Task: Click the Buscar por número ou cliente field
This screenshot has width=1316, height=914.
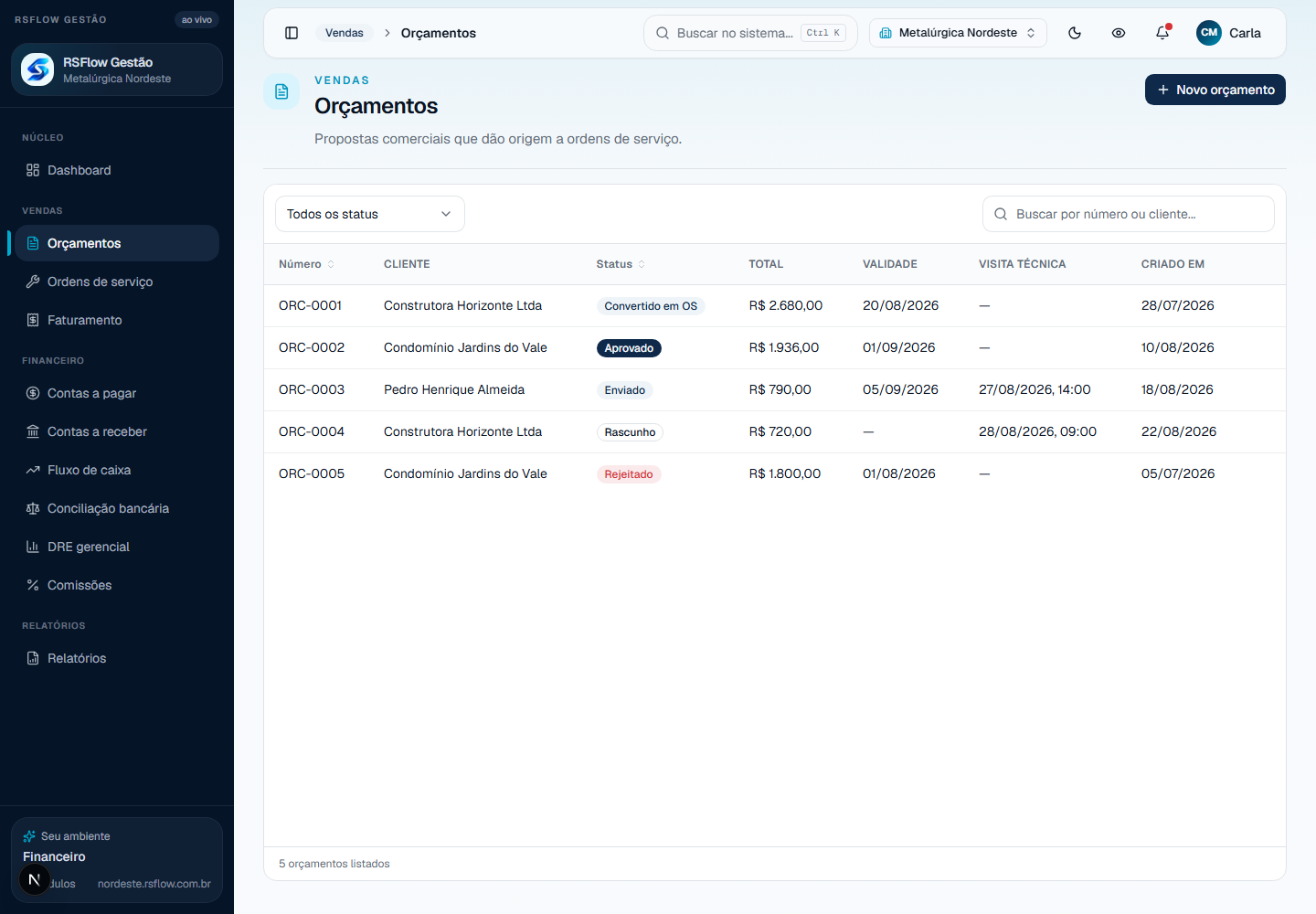Action: coord(1129,214)
